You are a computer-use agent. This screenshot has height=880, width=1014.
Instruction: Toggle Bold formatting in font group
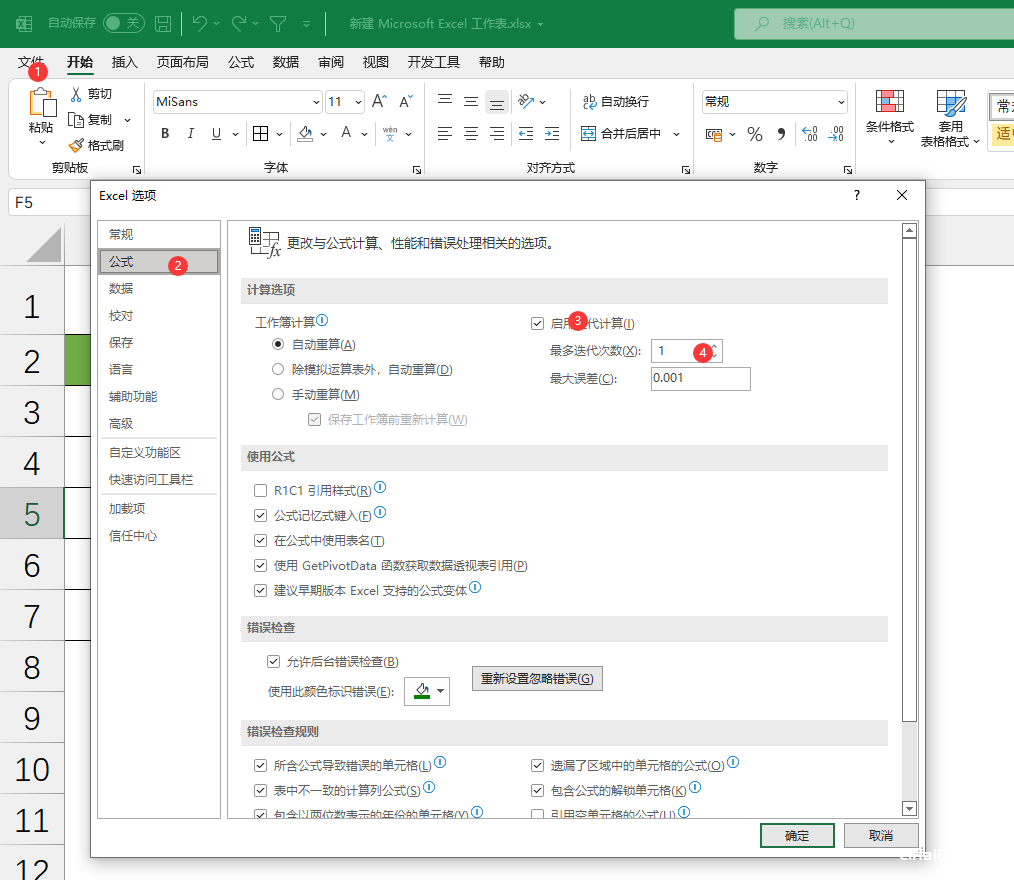[165, 134]
